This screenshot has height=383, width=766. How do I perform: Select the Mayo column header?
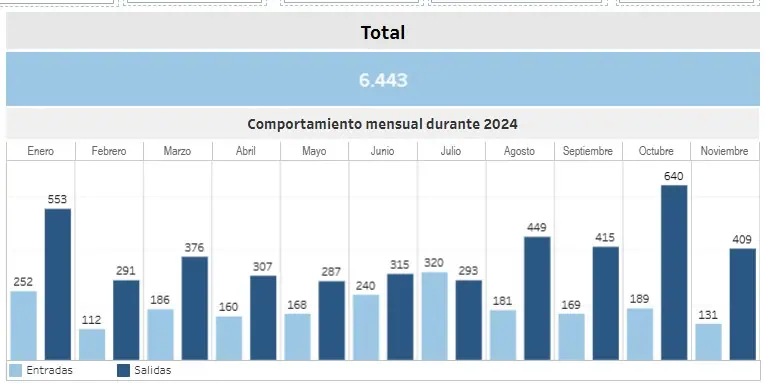tap(314, 151)
